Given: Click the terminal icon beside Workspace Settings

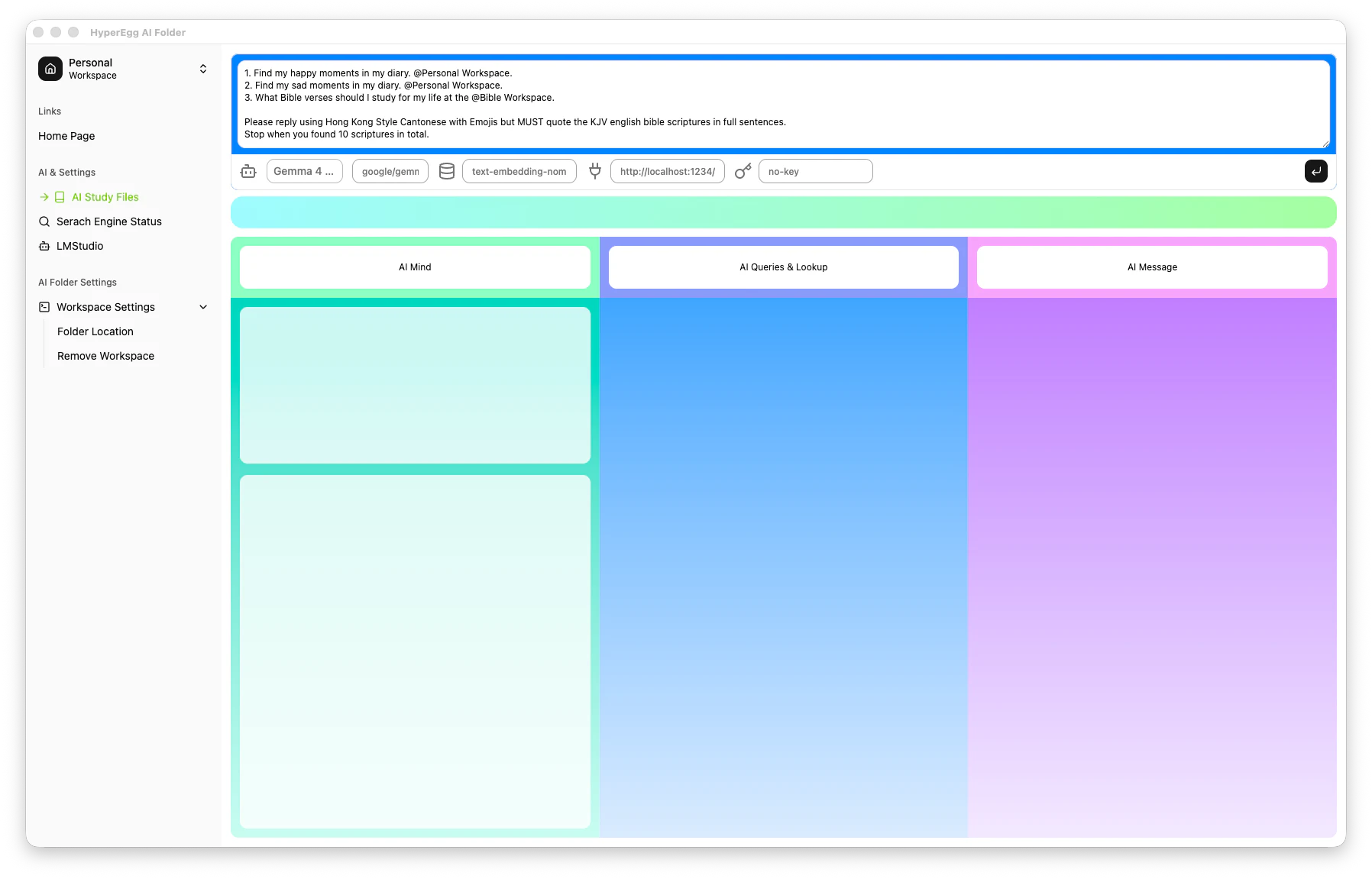Looking at the screenshot, I should coord(44,307).
